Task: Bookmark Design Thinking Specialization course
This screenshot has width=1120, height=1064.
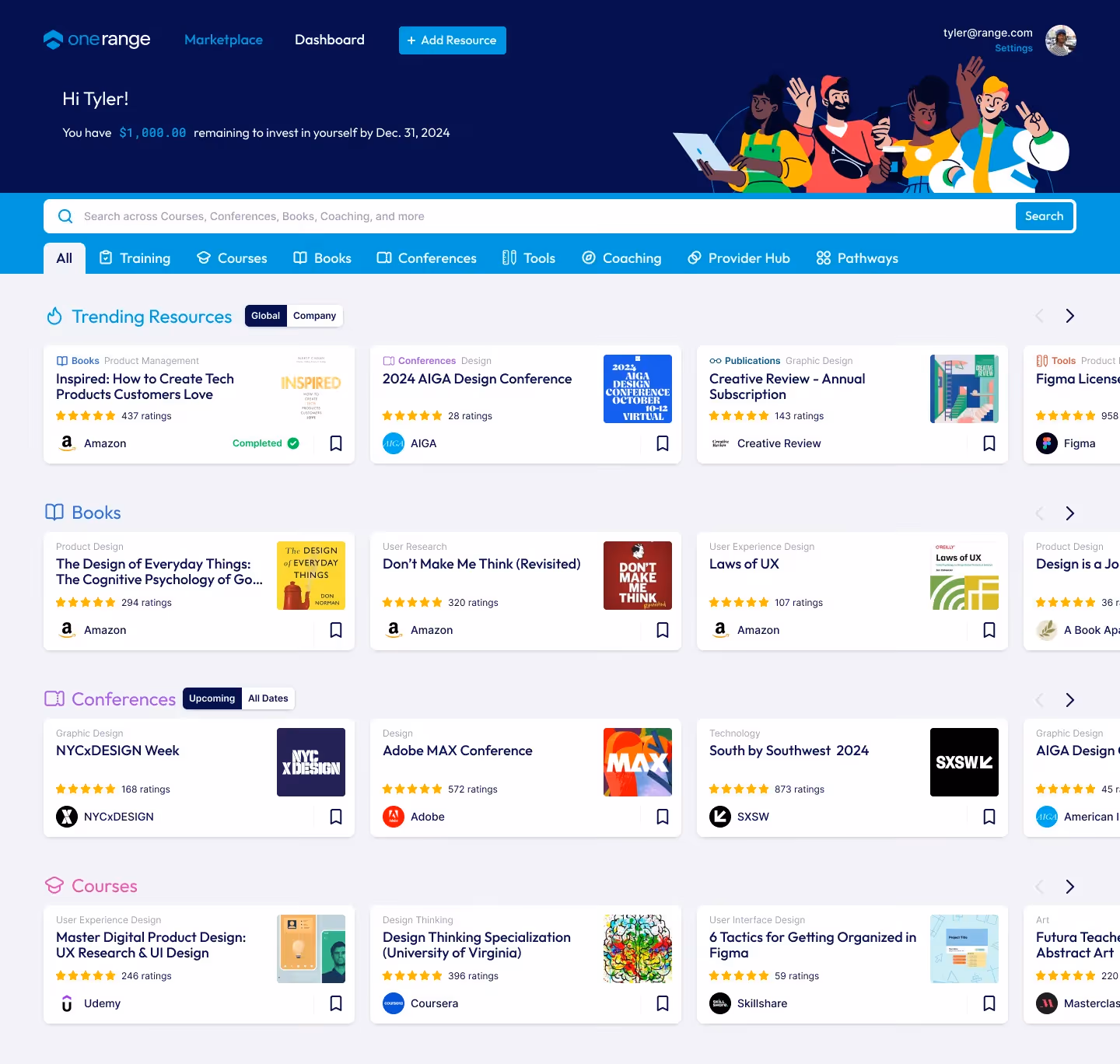Action: pos(663,1003)
